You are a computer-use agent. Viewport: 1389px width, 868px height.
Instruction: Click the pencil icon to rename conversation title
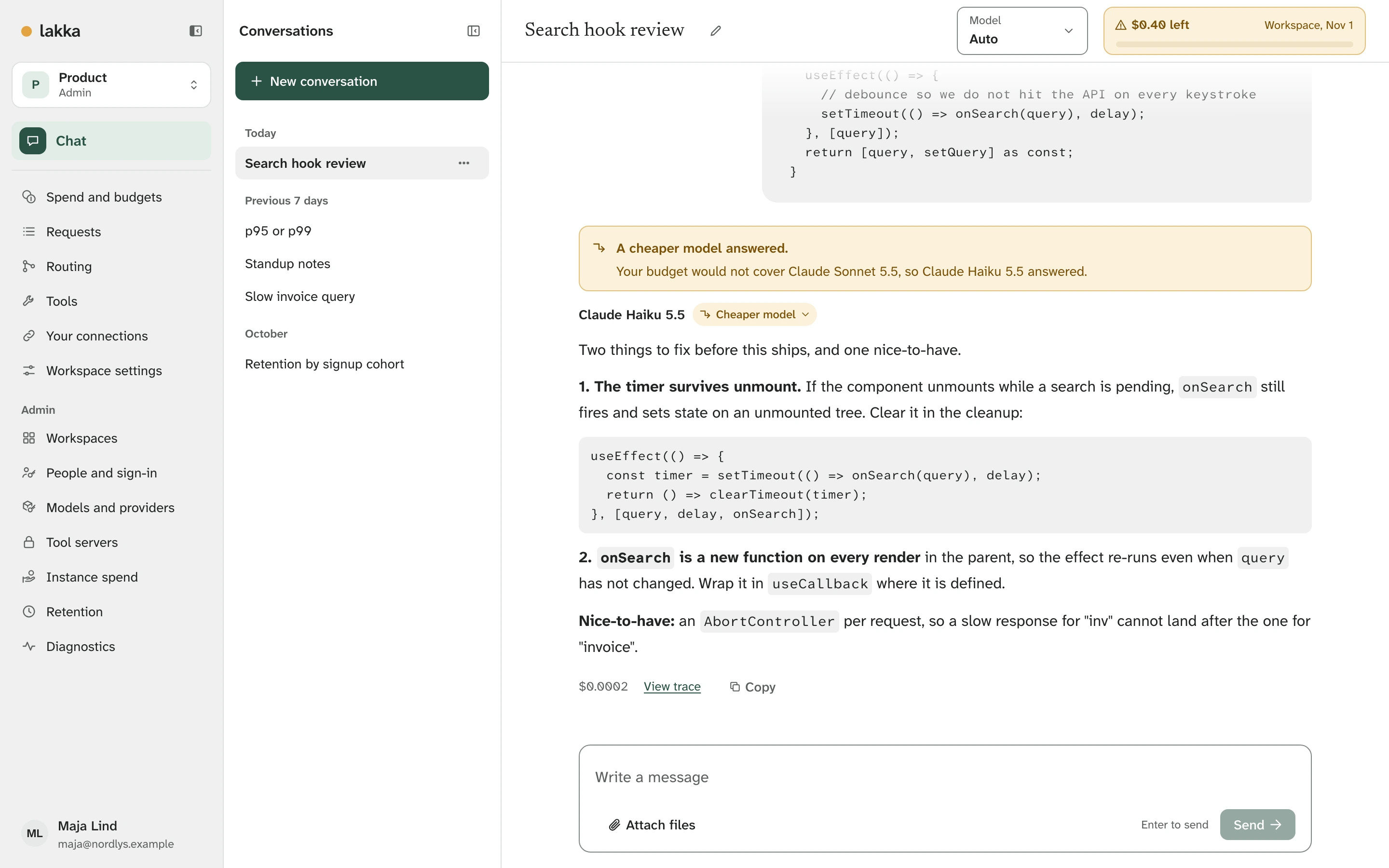pos(715,31)
